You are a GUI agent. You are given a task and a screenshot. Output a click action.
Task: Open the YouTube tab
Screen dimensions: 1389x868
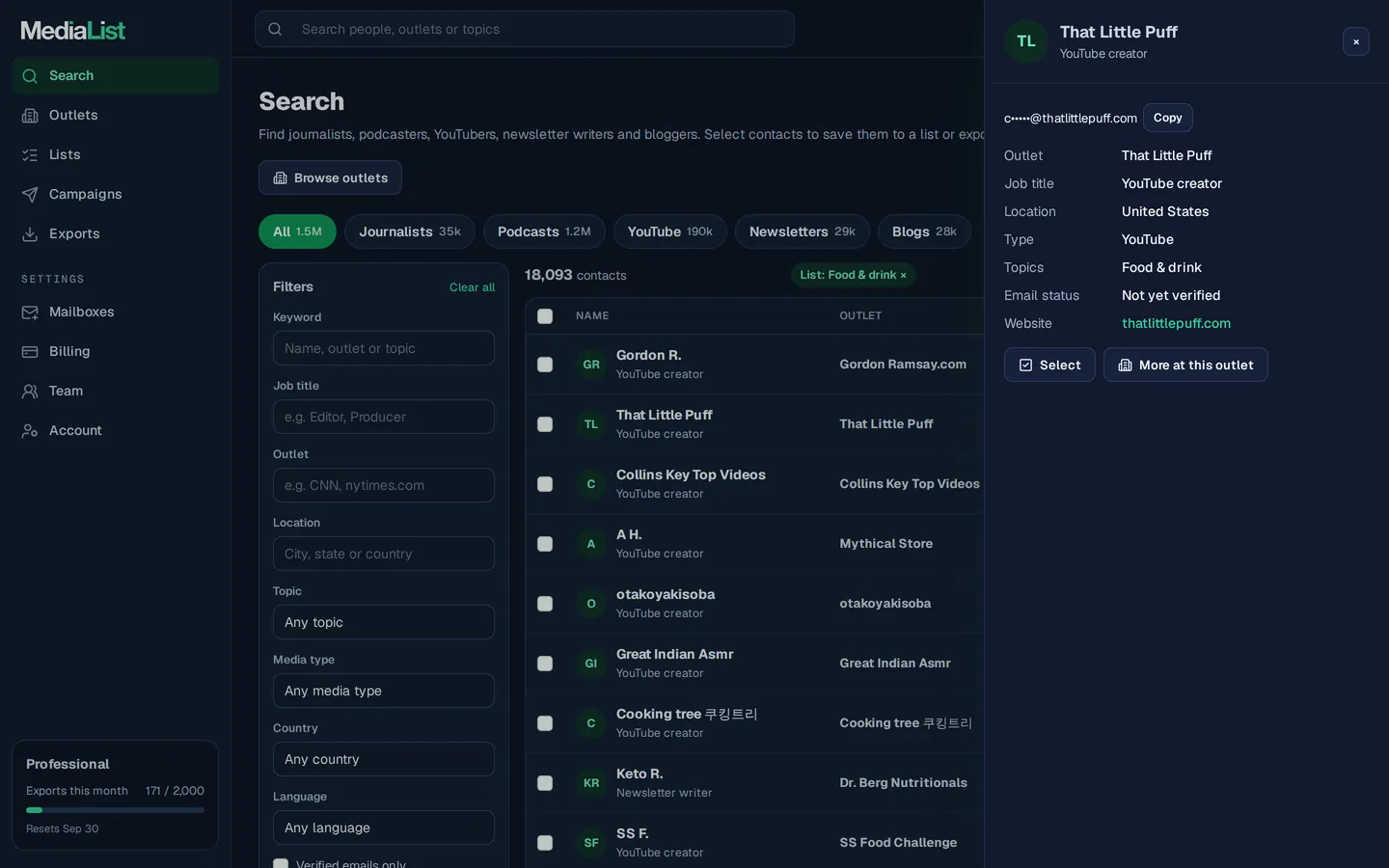pyautogui.click(x=670, y=231)
